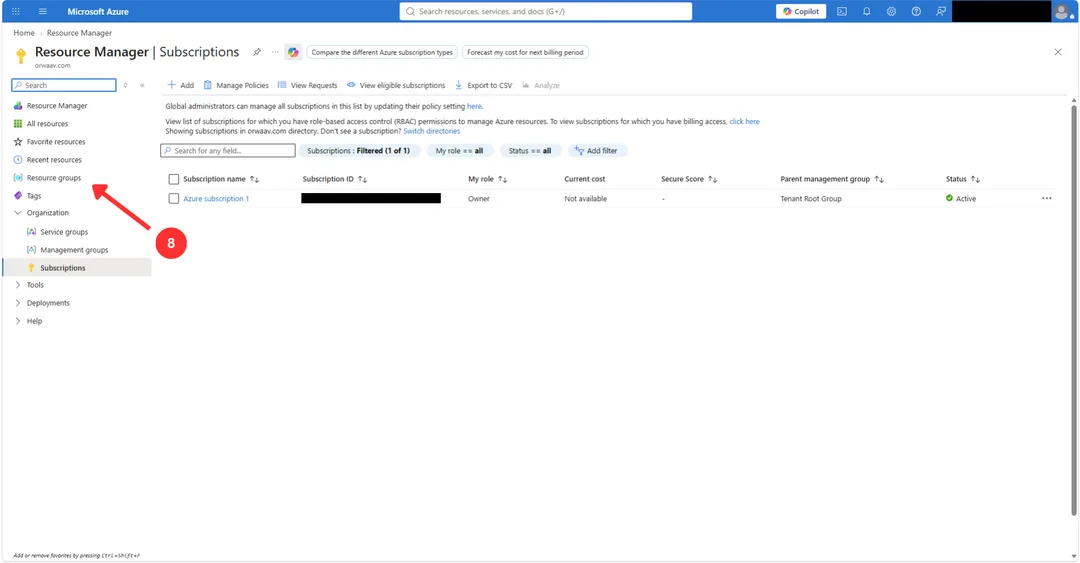Tick the select-all subscriptions checkbox
Image resolution: width=1080 pixels, height=563 pixels.
coord(174,179)
